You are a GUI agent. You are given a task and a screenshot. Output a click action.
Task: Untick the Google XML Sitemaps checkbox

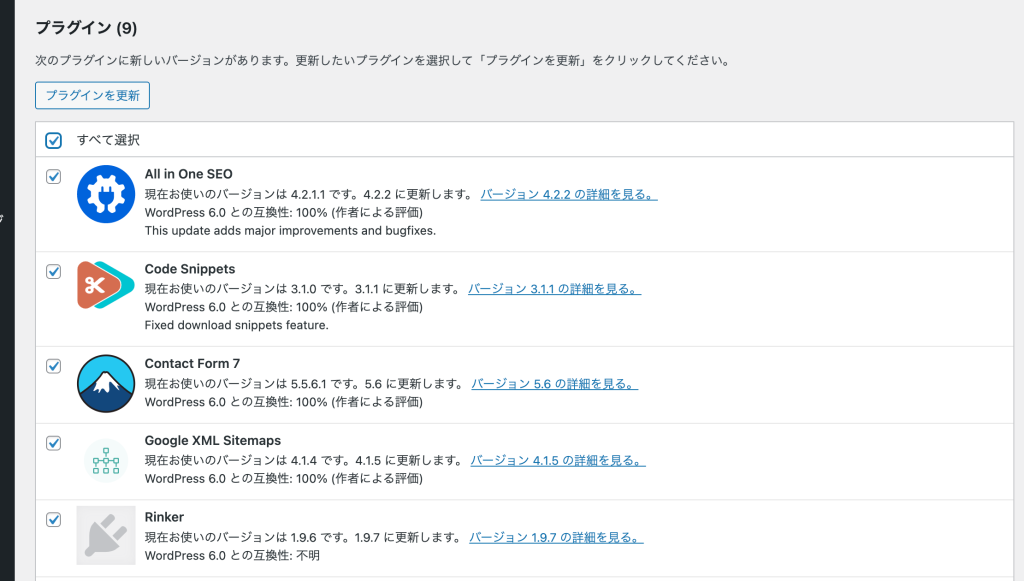click(54, 443)
